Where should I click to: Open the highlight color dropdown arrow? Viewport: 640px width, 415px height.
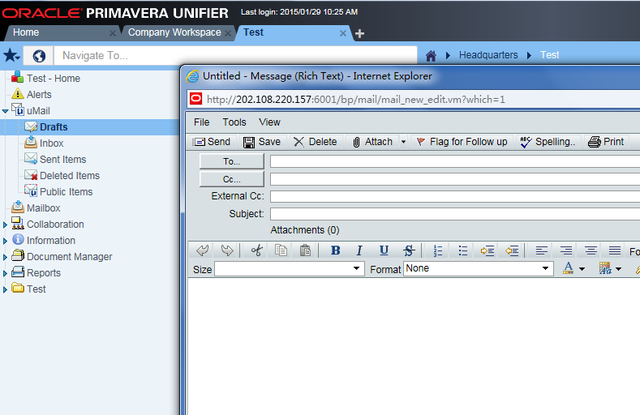(x=618, y=269)
